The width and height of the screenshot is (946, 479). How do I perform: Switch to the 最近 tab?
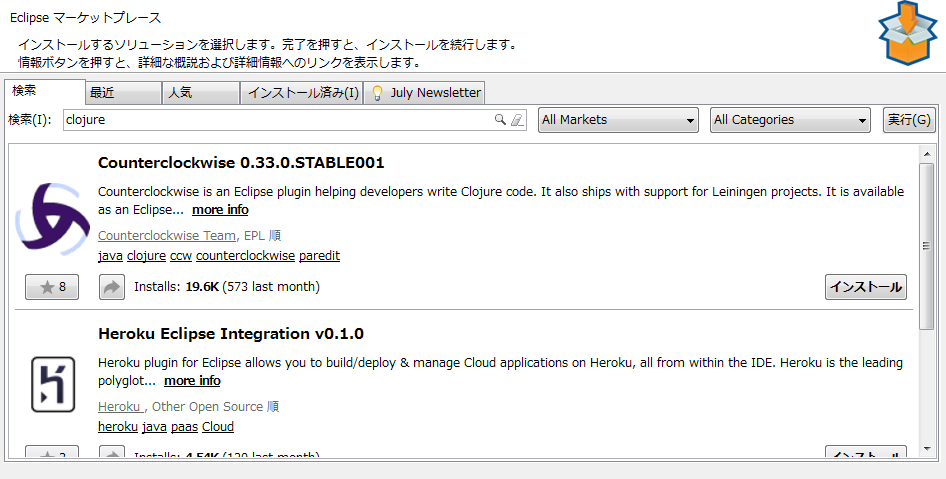[123, 93]
